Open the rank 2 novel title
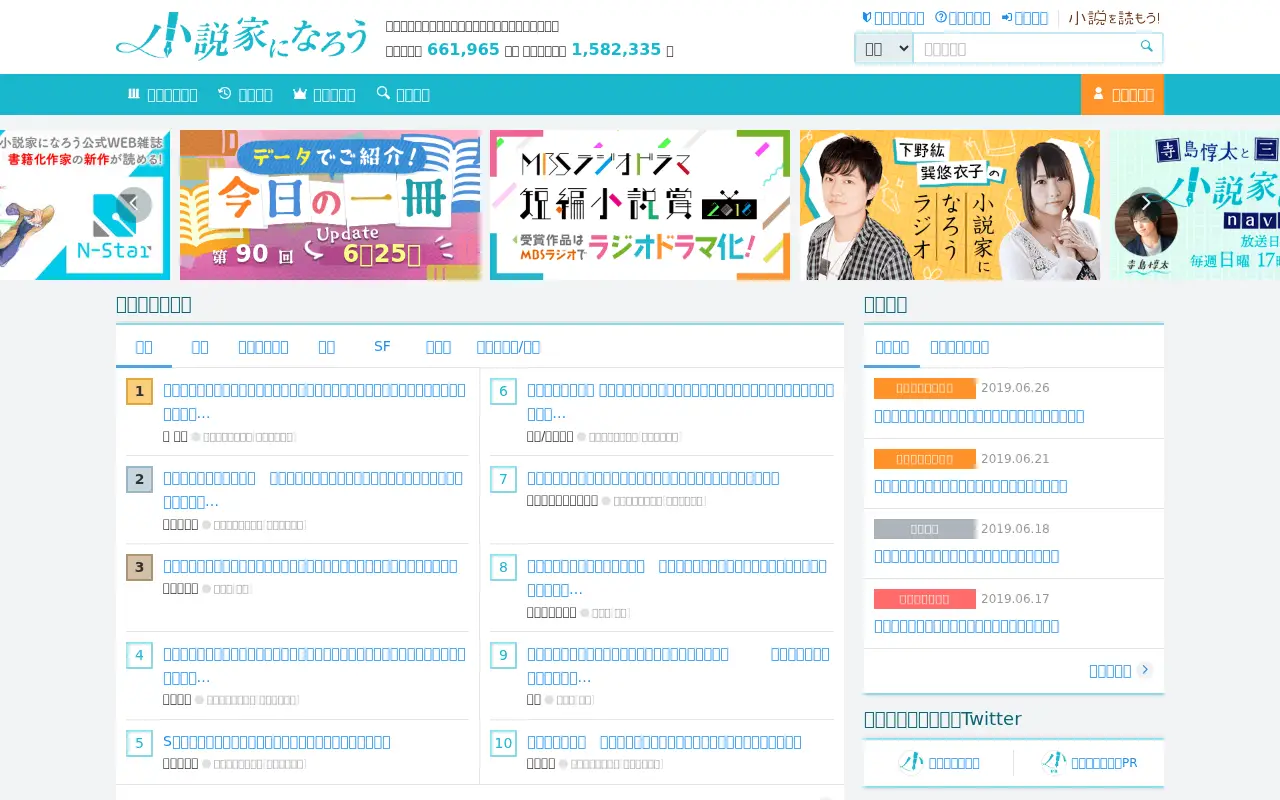Viewport: 1280px width, 800px height. pos(313,489)
